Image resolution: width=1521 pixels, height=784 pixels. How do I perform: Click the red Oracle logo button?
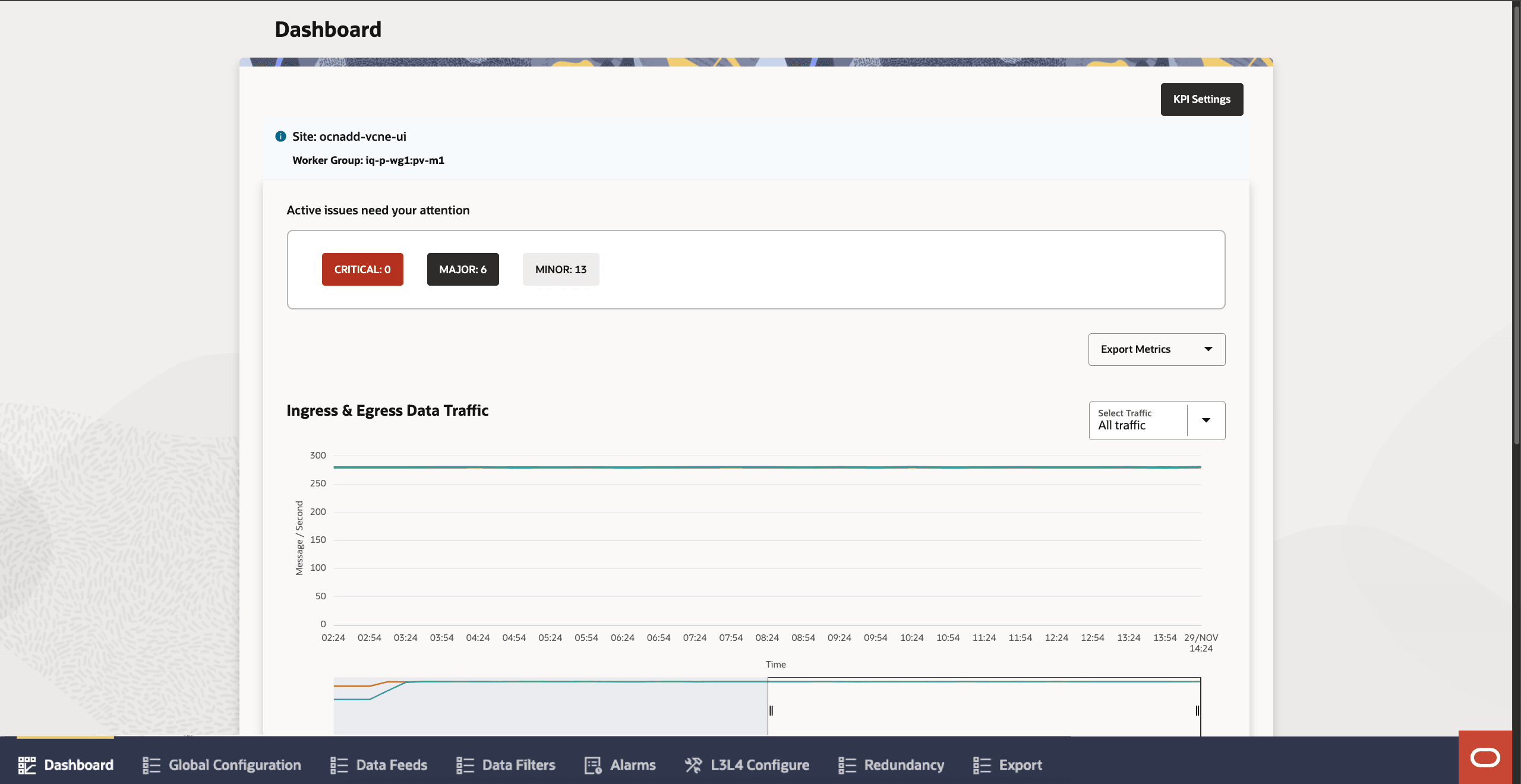1485,757
